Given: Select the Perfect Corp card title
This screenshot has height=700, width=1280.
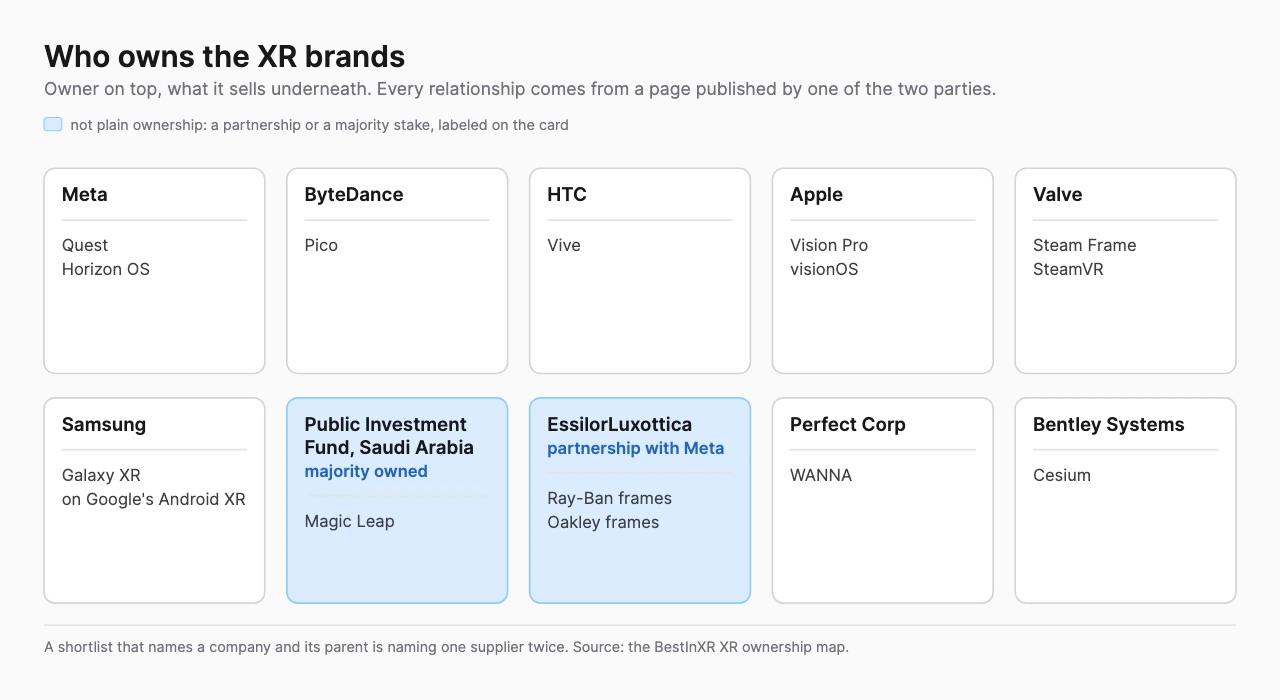Looking at the screenshot, I should 848,425.
